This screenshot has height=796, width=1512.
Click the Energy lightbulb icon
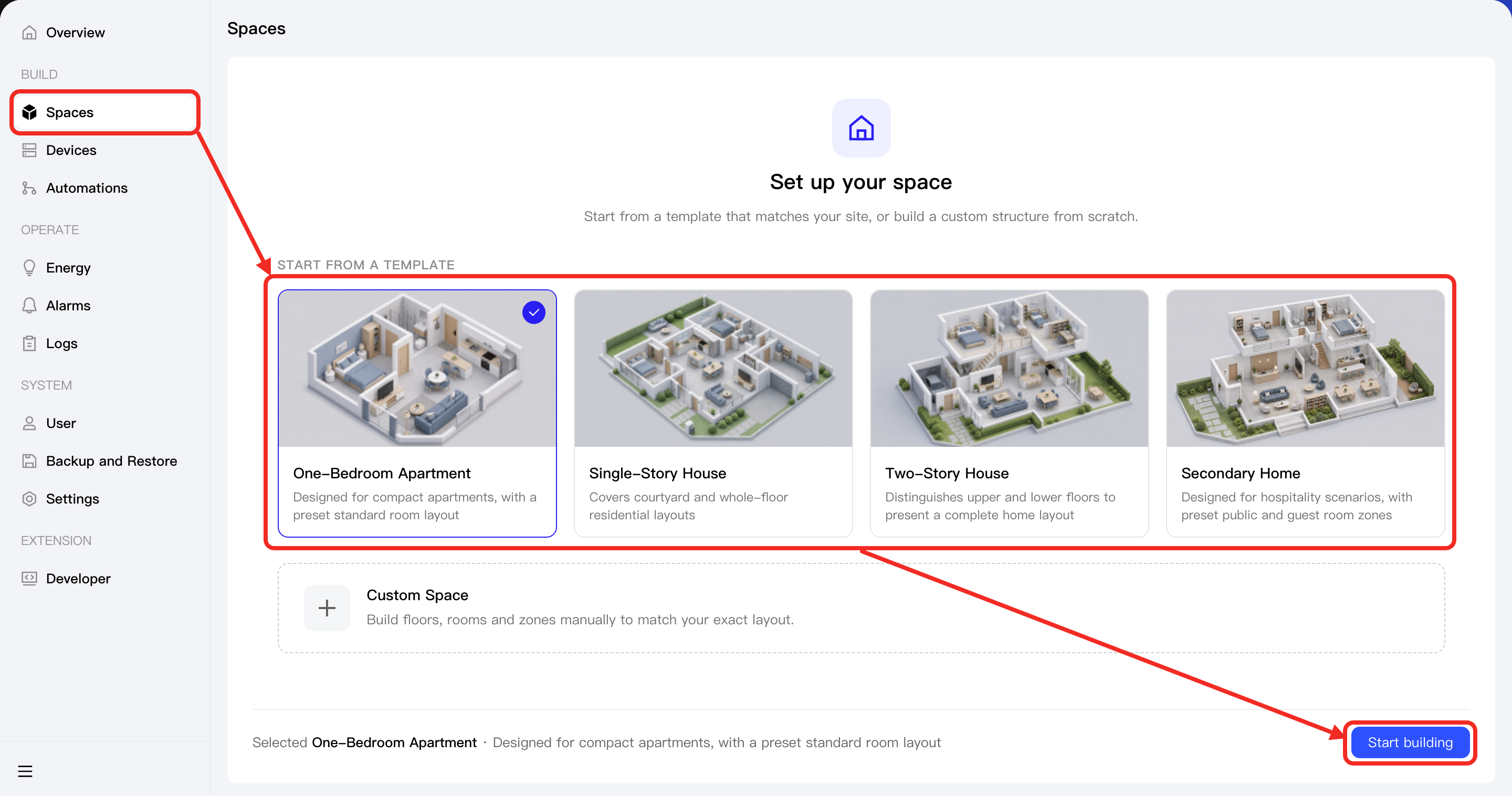point(29,268)
